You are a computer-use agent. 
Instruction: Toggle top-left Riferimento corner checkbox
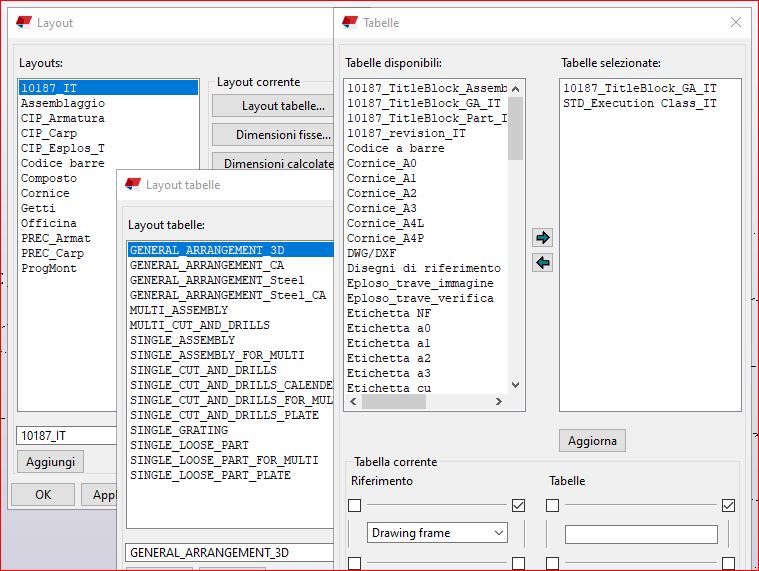[354, 505]
